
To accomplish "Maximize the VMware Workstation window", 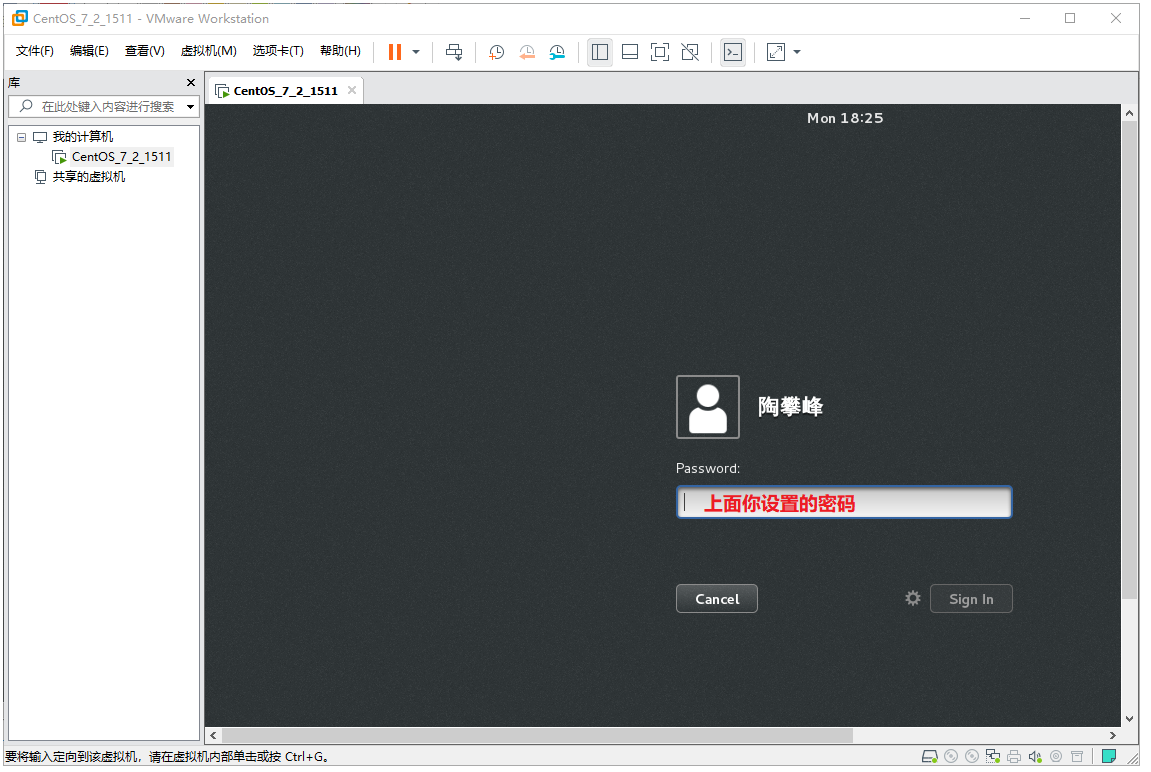I will click(1070, 18).
